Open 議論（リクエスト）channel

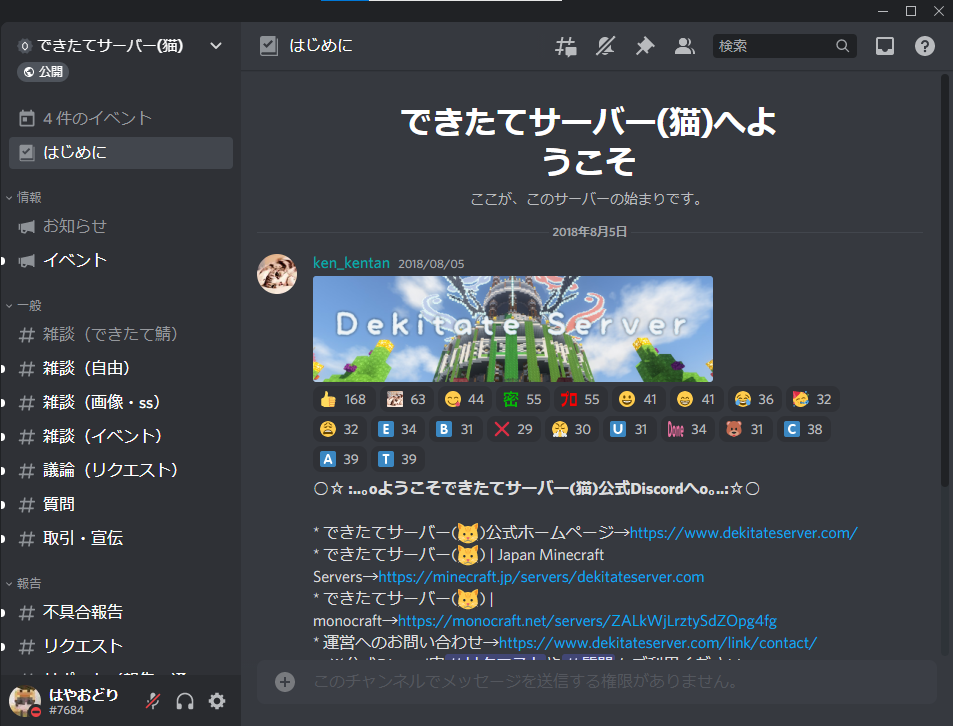pos(121,470)
